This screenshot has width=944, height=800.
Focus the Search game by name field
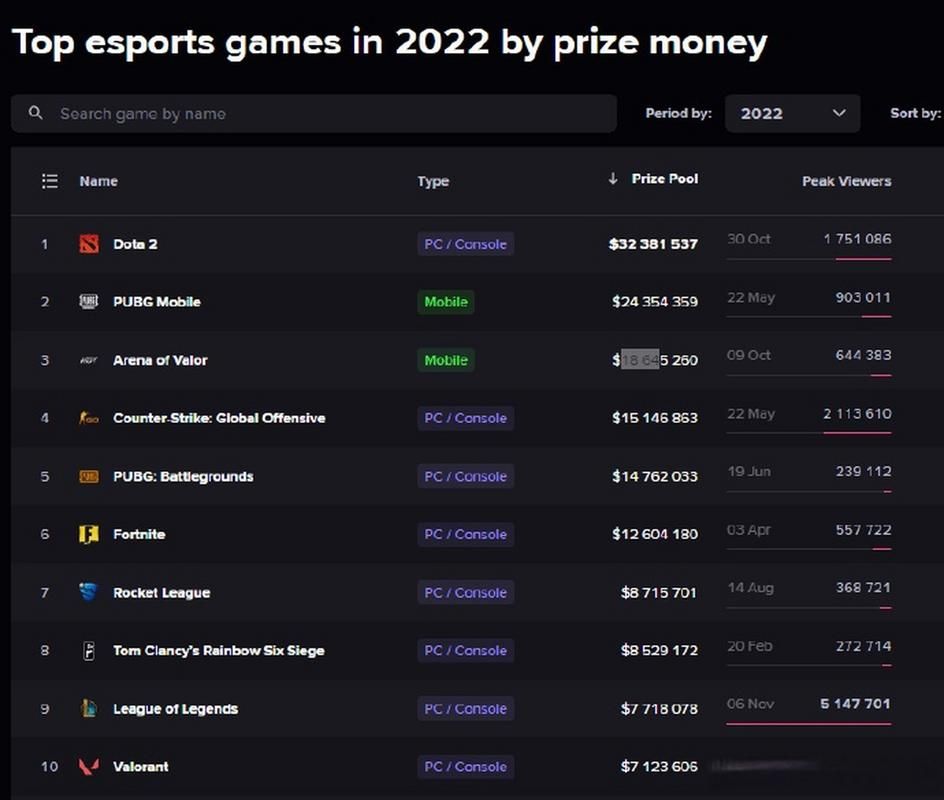(x=314, y=113)
